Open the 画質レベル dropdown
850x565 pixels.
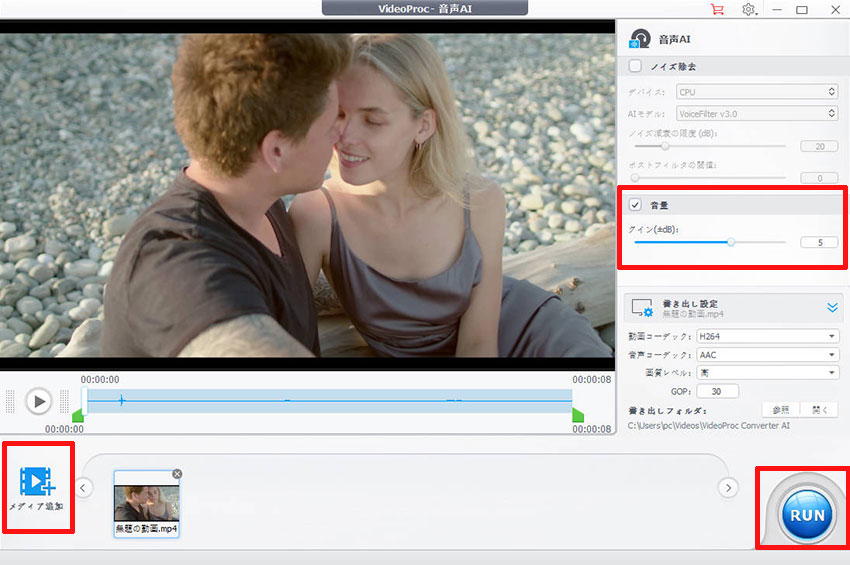(x=768, y=373)
